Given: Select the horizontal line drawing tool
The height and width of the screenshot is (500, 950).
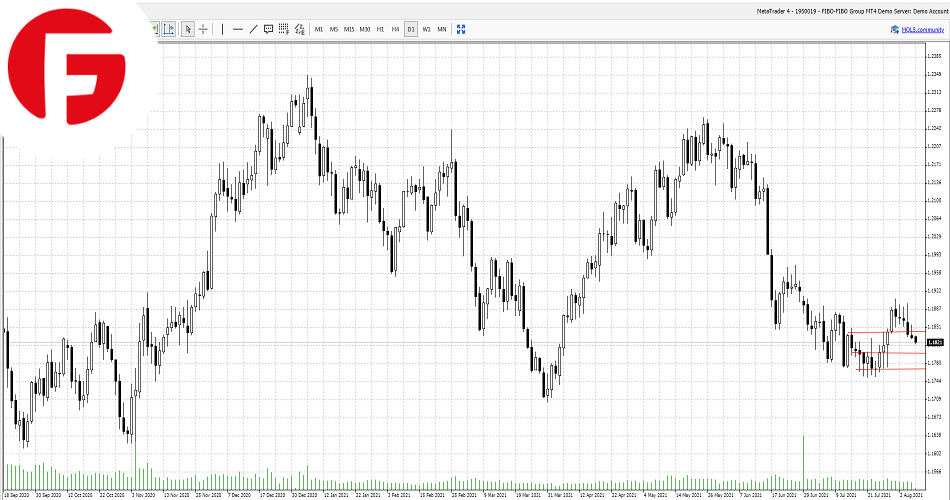Looking at the screenshot, I should pyautogui.click(x=238, y=29).
